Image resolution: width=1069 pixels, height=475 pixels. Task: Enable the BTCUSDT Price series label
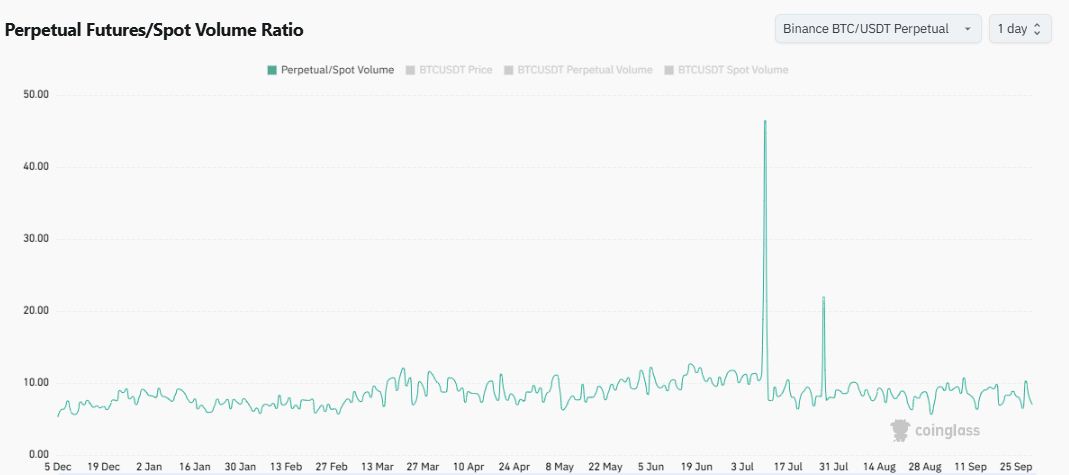pyautogui.click(x=455, y=70)
